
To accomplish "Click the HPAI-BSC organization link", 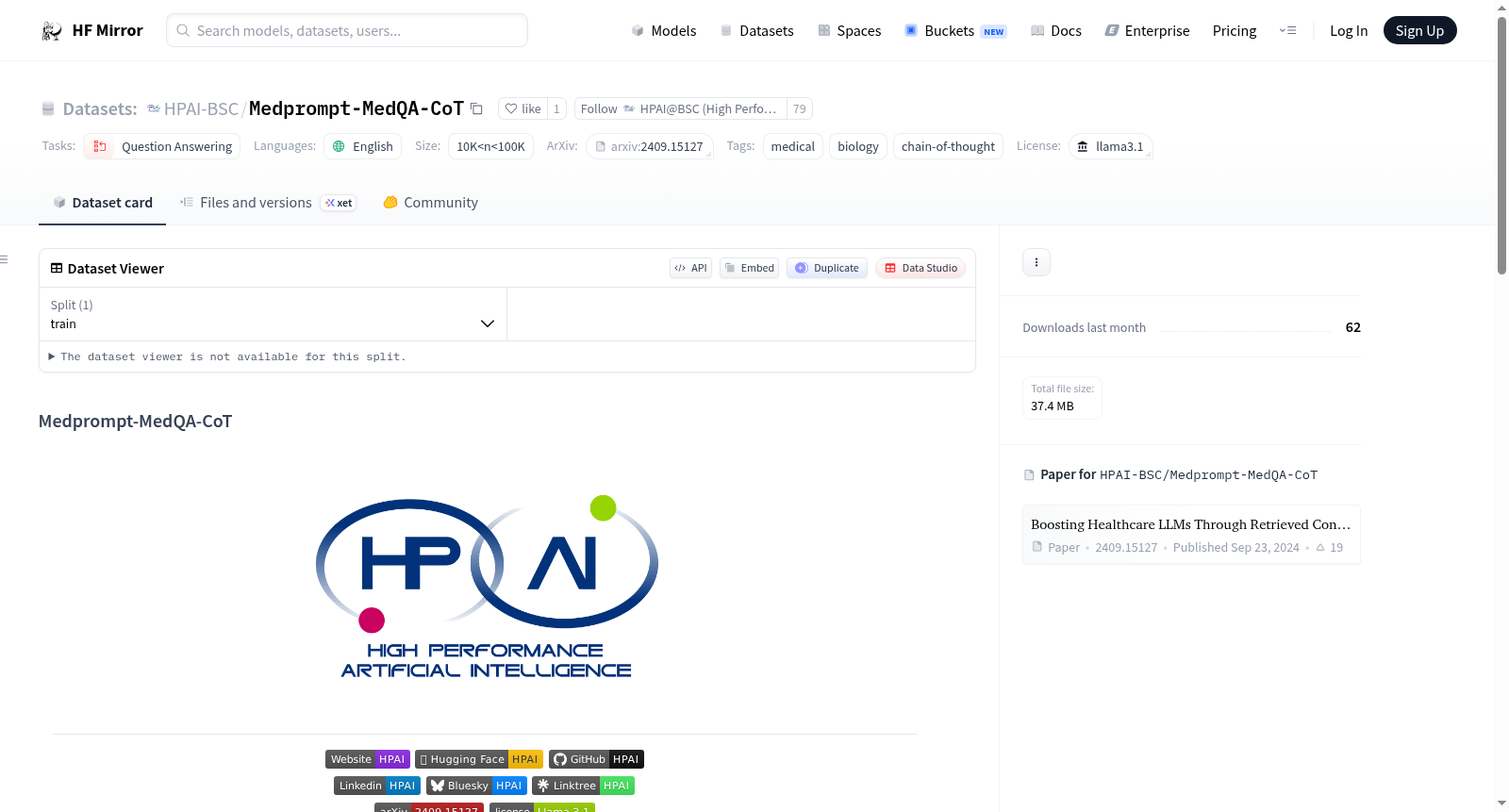I will tap(201, 109).
